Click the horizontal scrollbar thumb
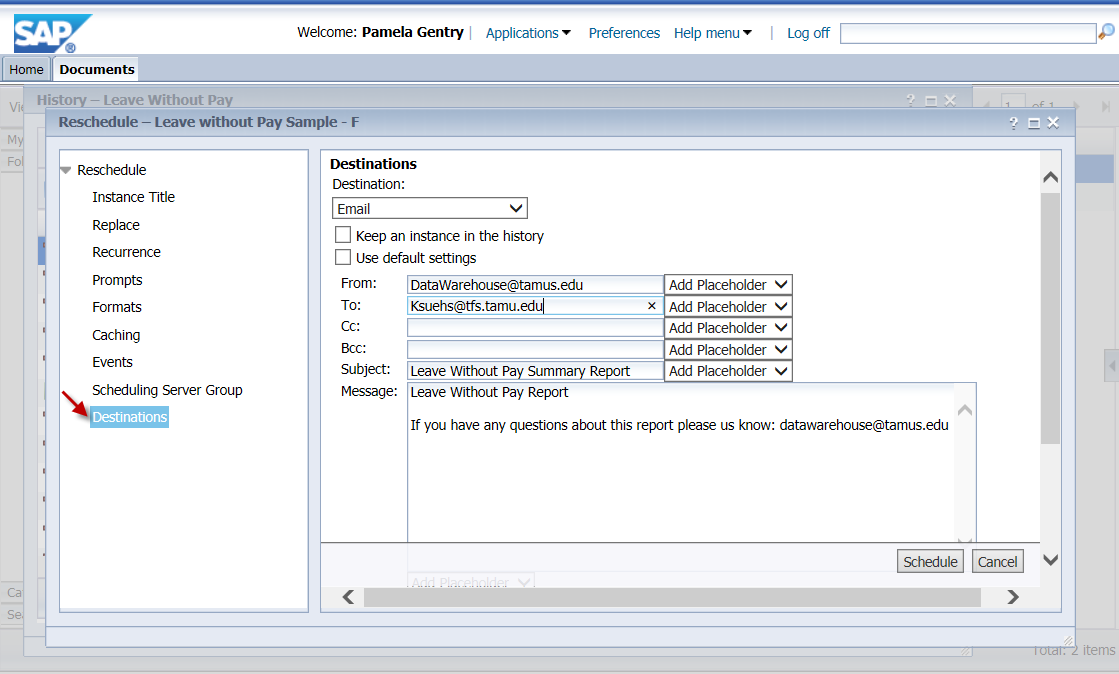 (672, 597)
